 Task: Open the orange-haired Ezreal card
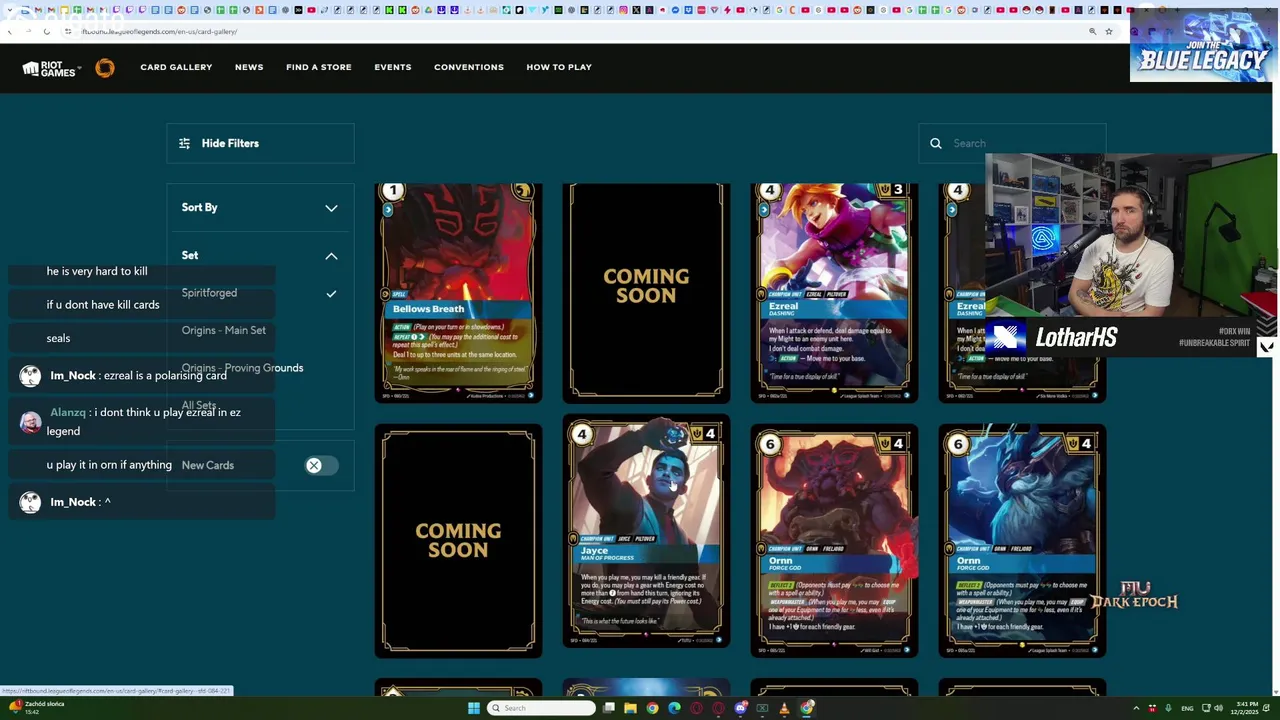pyautogui.click(x=834, y=293)
